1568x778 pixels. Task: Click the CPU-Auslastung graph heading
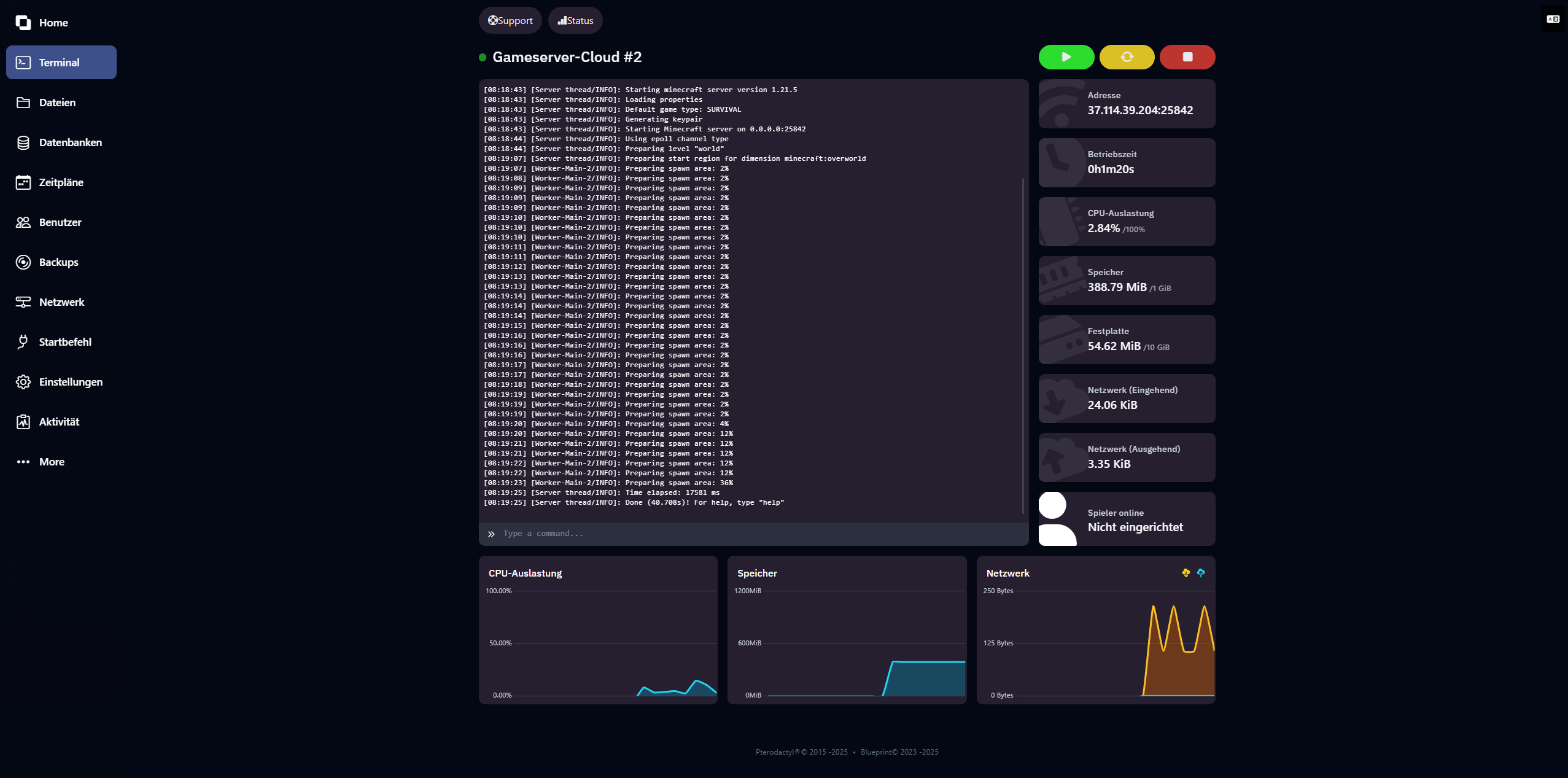[525, 574]
